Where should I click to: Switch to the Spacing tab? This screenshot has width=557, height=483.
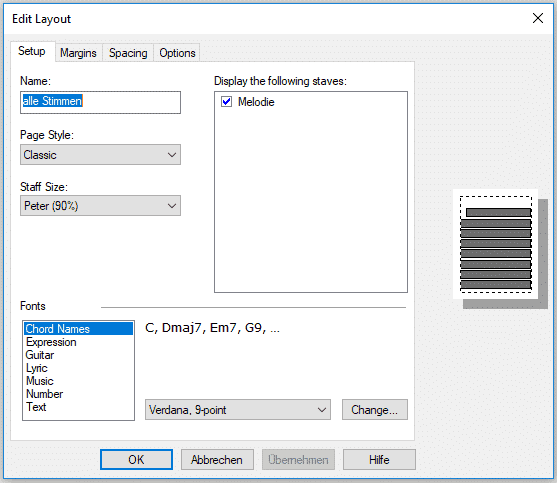click(128, 53)
